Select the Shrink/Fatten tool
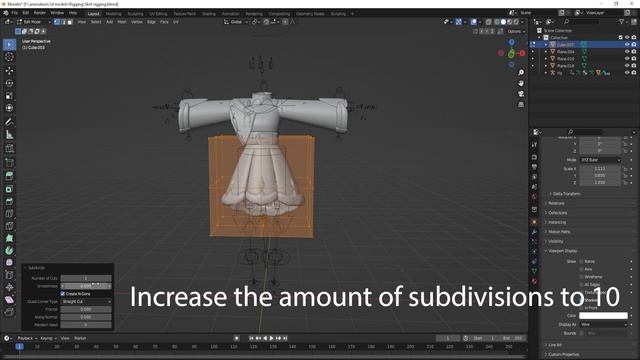640x360 pixels. tap(9, 287)
